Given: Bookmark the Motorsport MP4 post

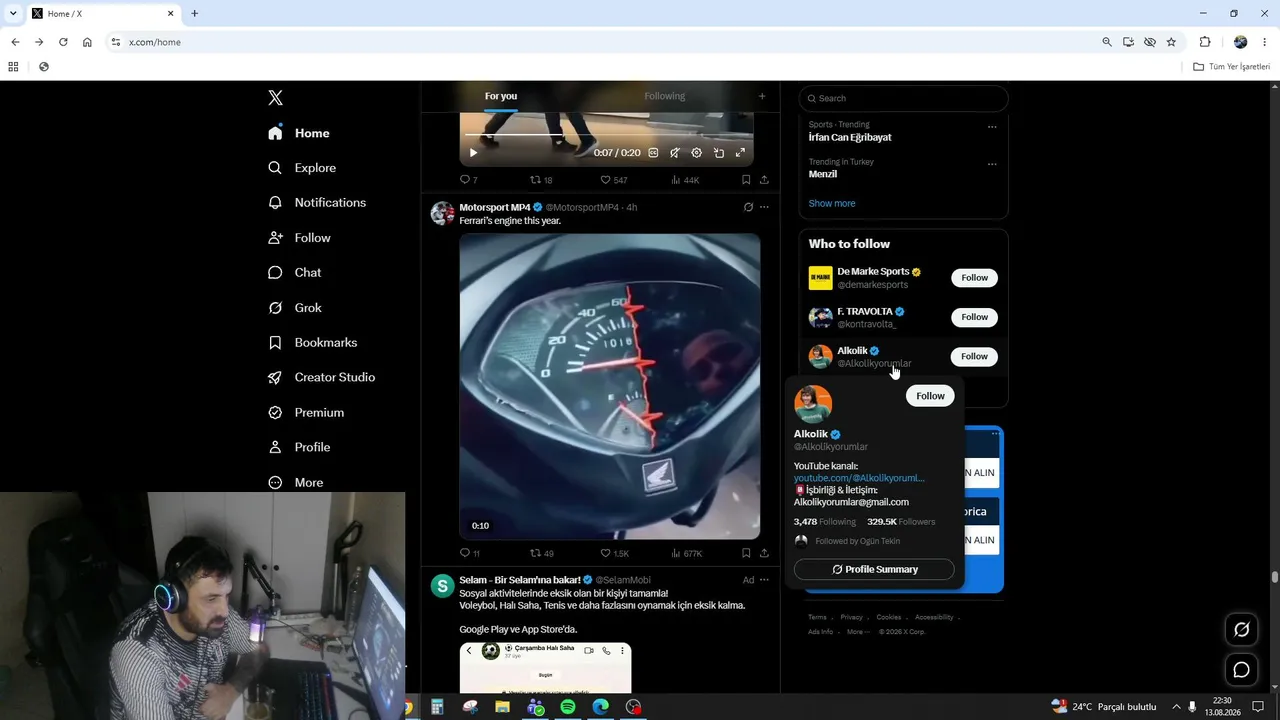Looking at the screenshot, I should pos(746,553).
